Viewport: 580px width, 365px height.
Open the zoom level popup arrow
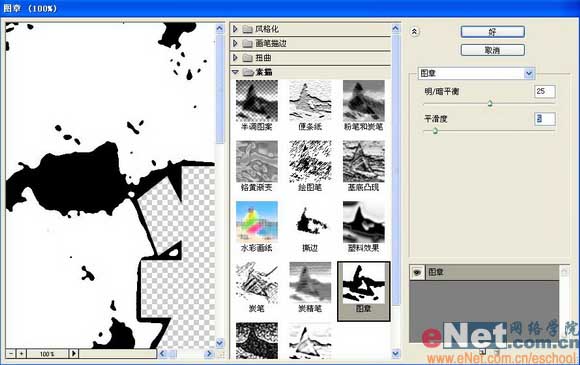click(x=74, y=354)
